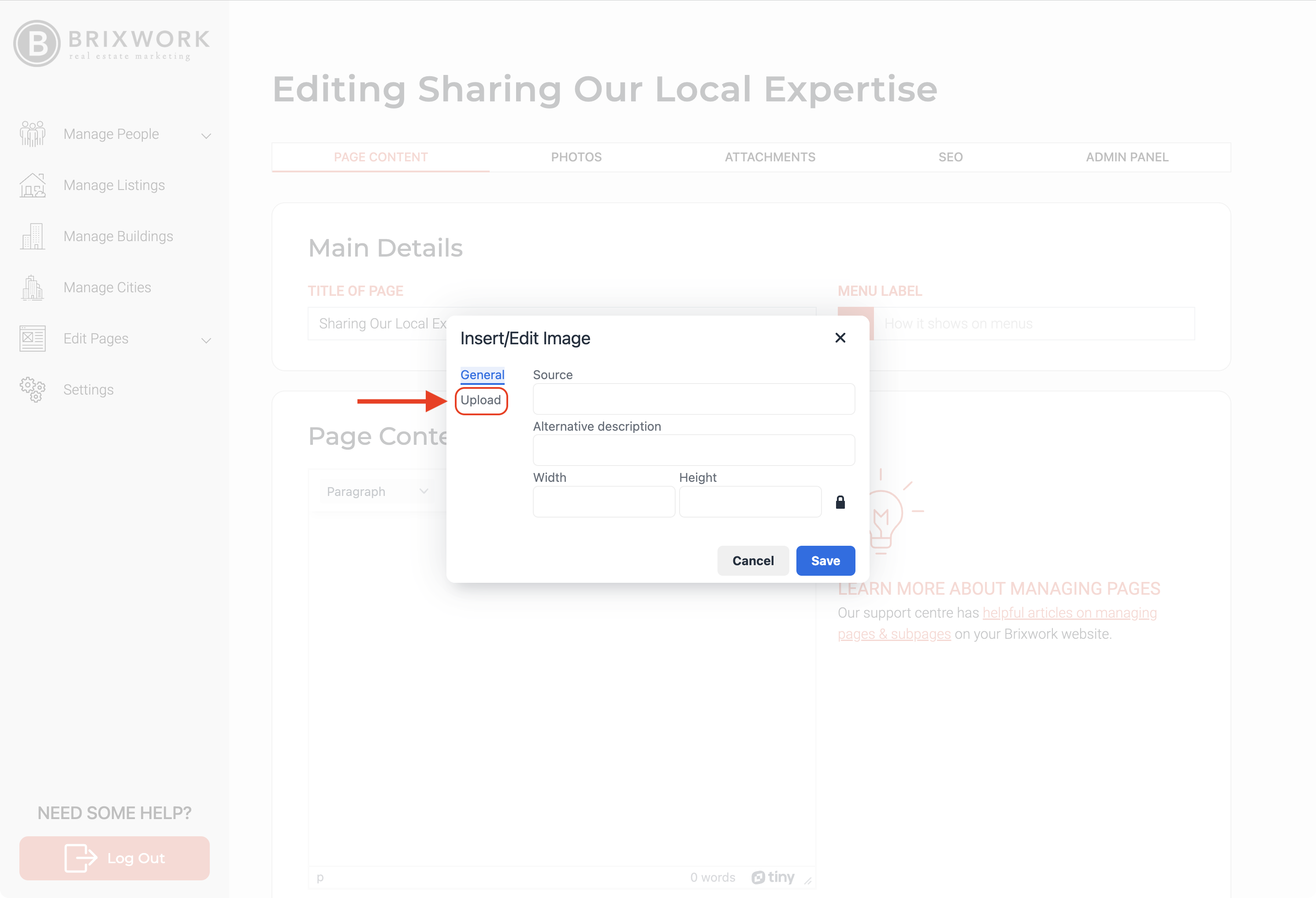Click the Source input field
This screenshot has height=898, width=1316.
pos(693,399)
